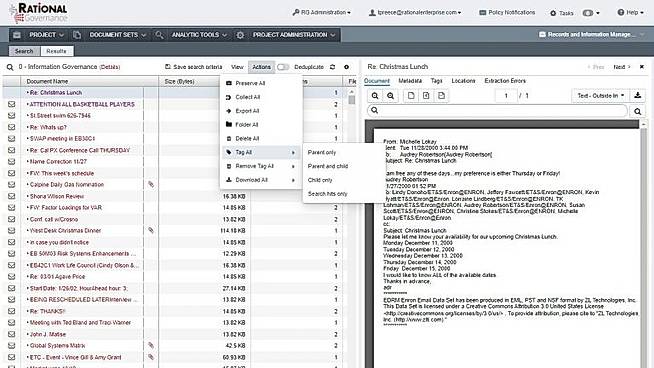
Task: Click the document text search field
Action: (x=498, y=110)
